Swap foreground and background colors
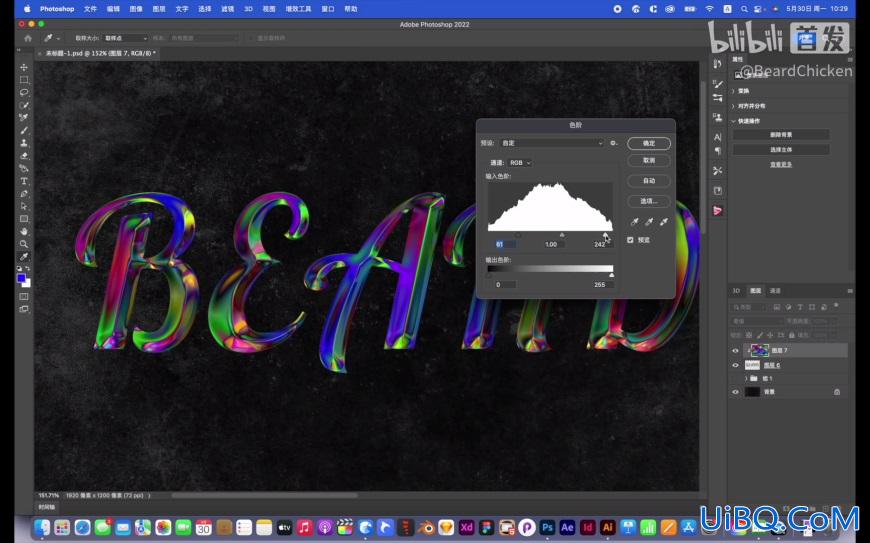The width and height of the screenshot is (870, 543). (x=28, y=269)
